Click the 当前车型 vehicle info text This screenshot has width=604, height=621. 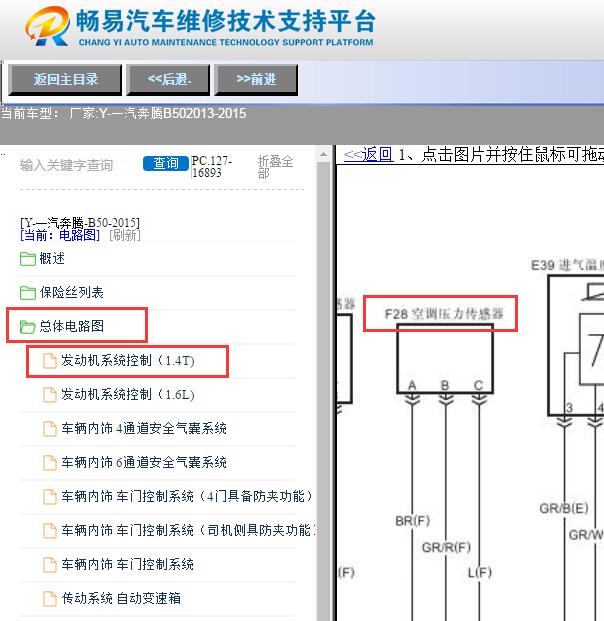point(124,114)
